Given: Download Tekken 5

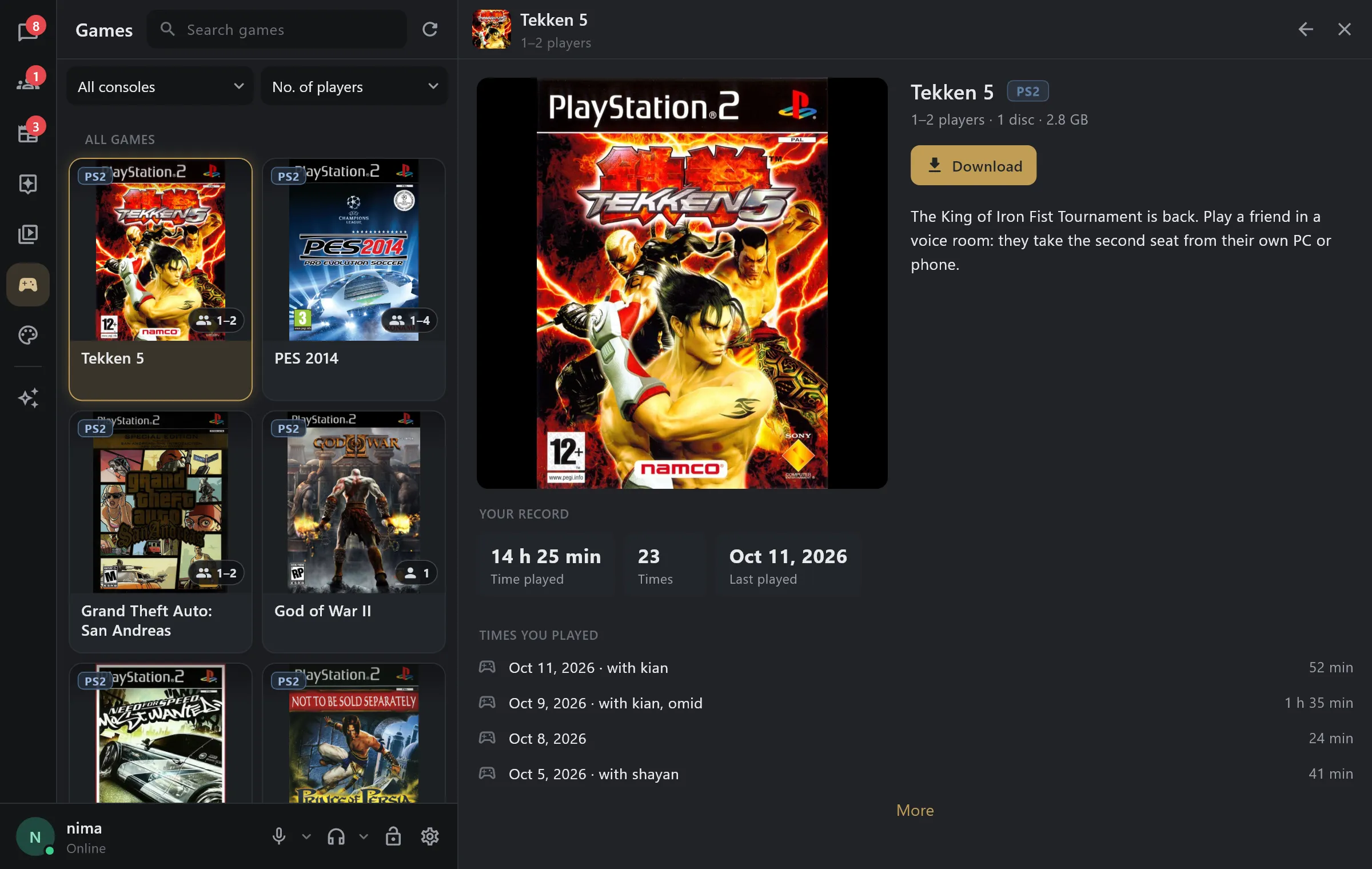Looking at the screenshot, I should [x=973, y=165].
